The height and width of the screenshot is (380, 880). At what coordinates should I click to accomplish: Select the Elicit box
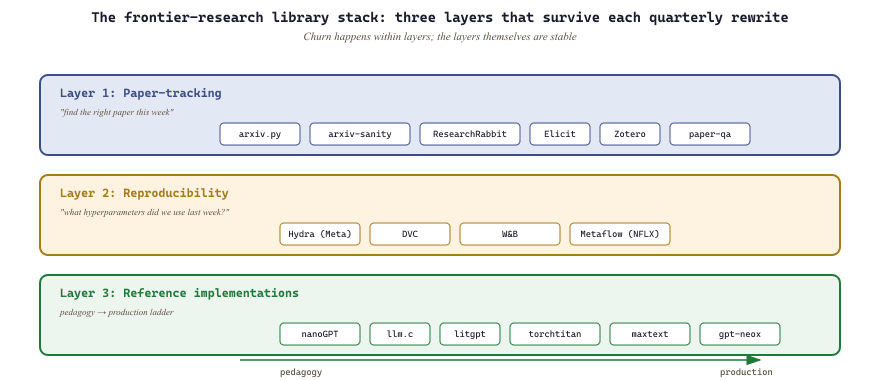[560, 134]
